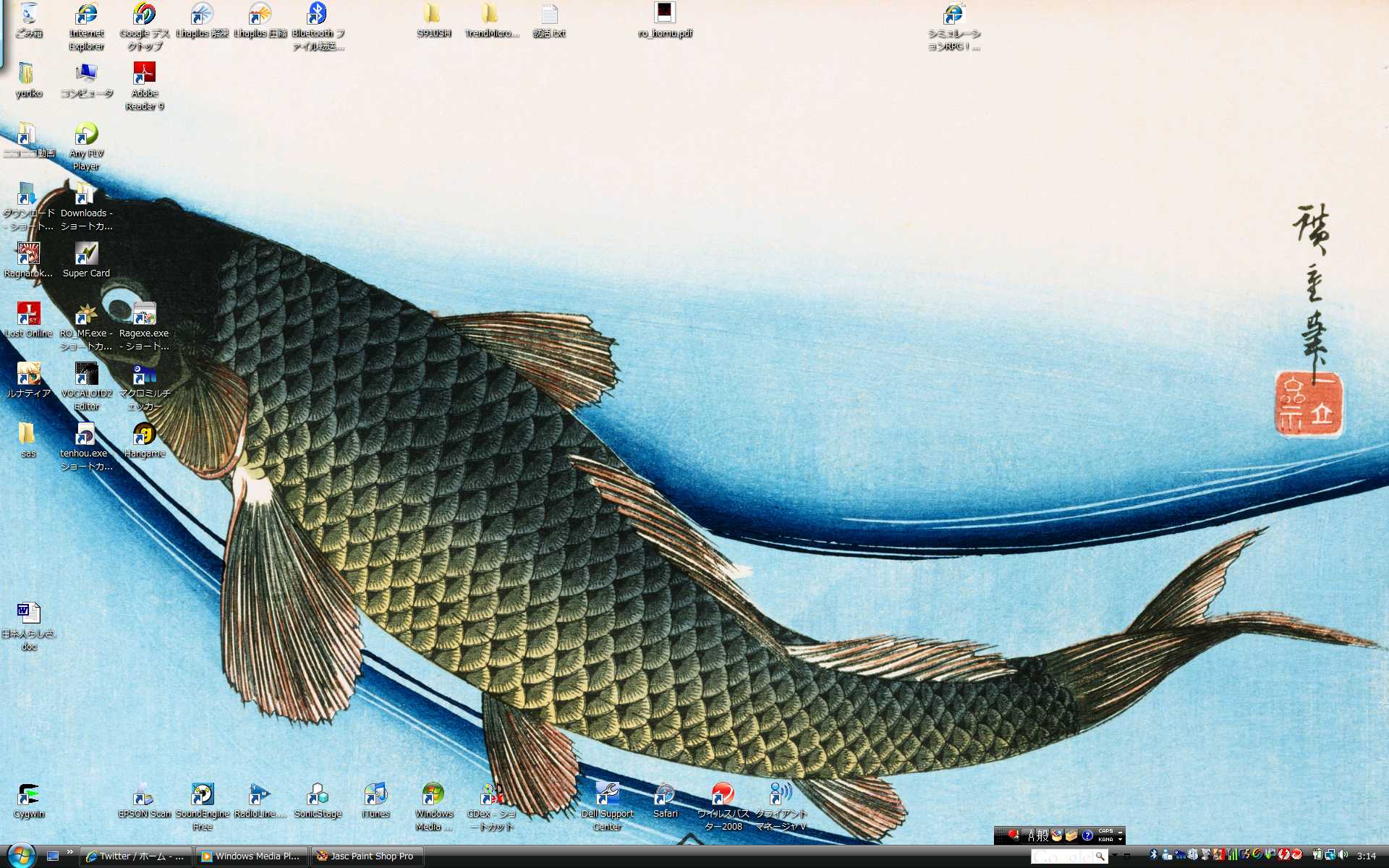1389x868 pixels.
Task: Click the Google deskbar search field
Action: pos(1060,856)
